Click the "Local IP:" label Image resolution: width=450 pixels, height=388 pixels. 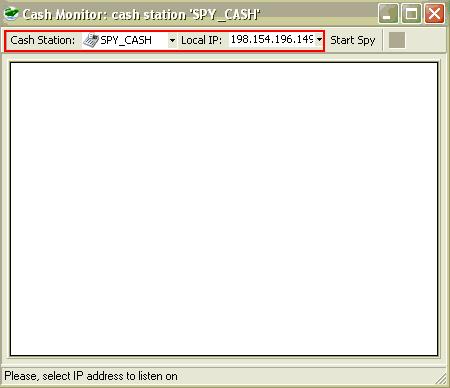click(201, 40)
